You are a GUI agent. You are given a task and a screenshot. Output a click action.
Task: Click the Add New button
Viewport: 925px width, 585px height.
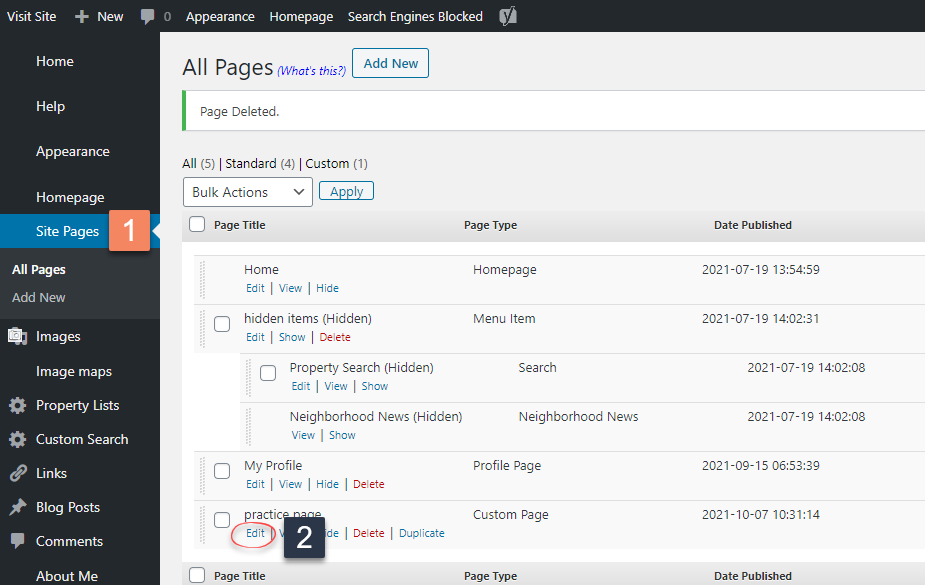390,63
